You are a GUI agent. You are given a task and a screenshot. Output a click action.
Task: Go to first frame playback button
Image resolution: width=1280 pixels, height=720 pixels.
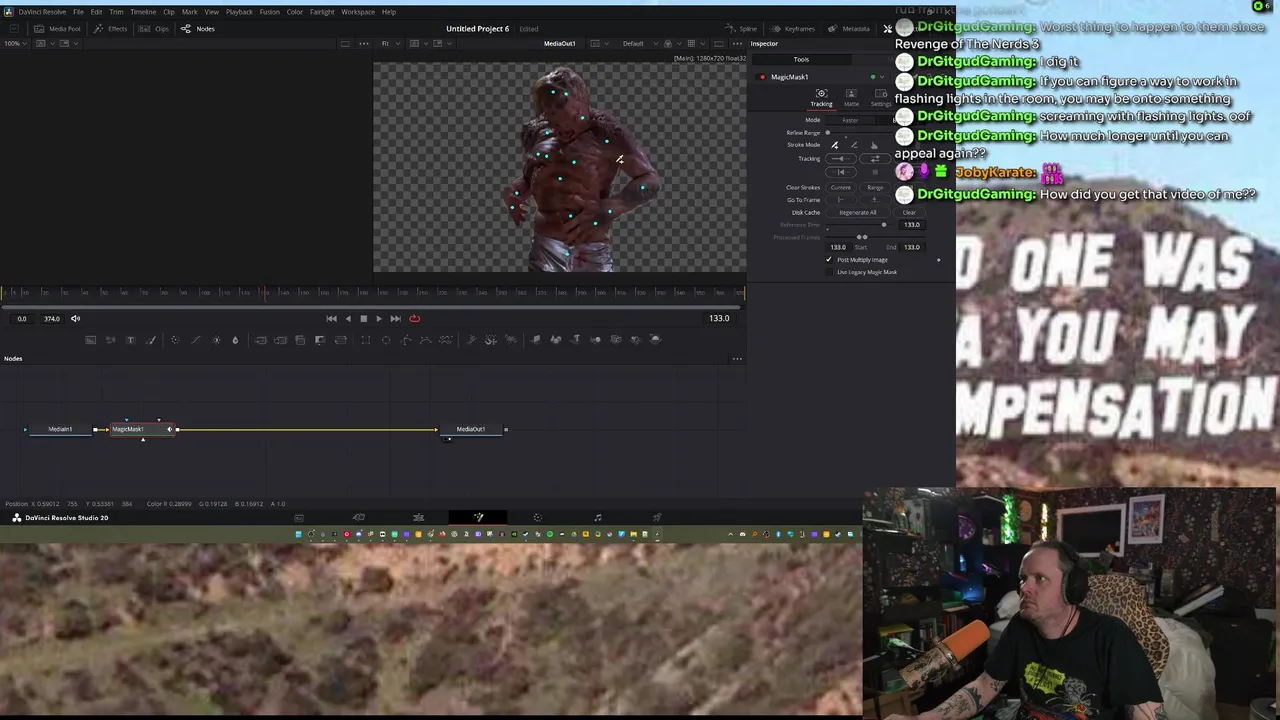coord(331,318)
